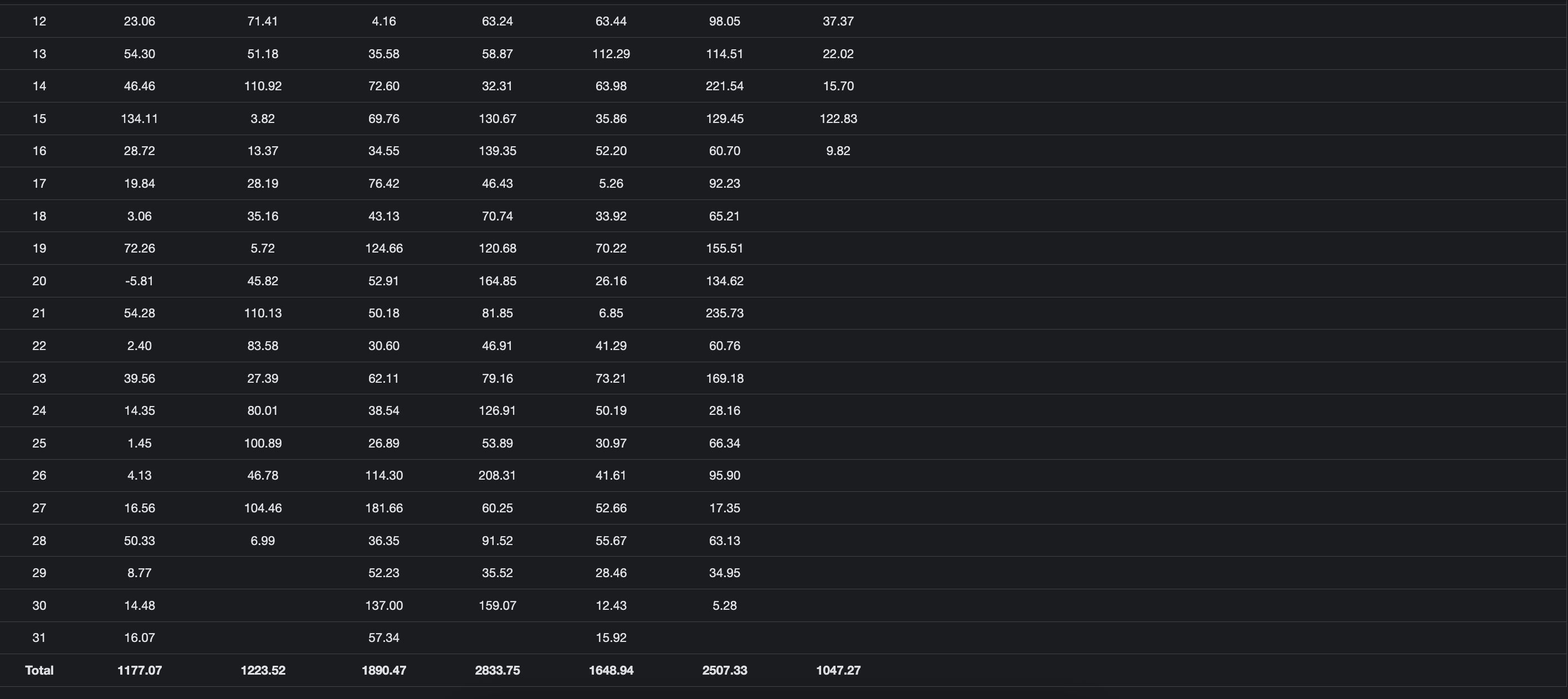Select row label 20
Image resolution: width=1568 pixels, height=699 pixels.
pos(39,281)
